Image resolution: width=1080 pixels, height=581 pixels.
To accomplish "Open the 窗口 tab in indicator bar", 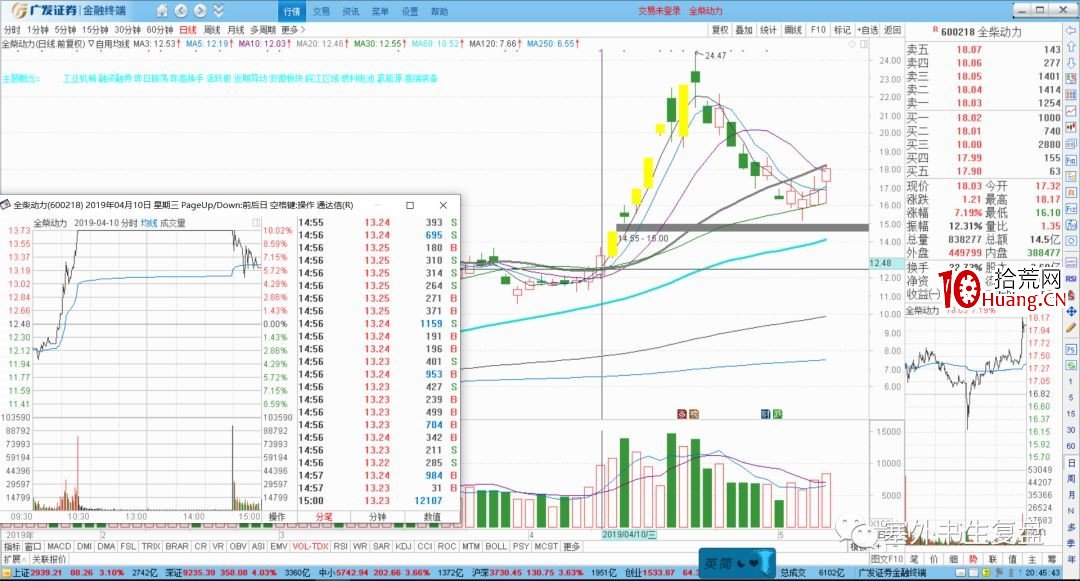I will pyautogui.click(x=34, y=547).
